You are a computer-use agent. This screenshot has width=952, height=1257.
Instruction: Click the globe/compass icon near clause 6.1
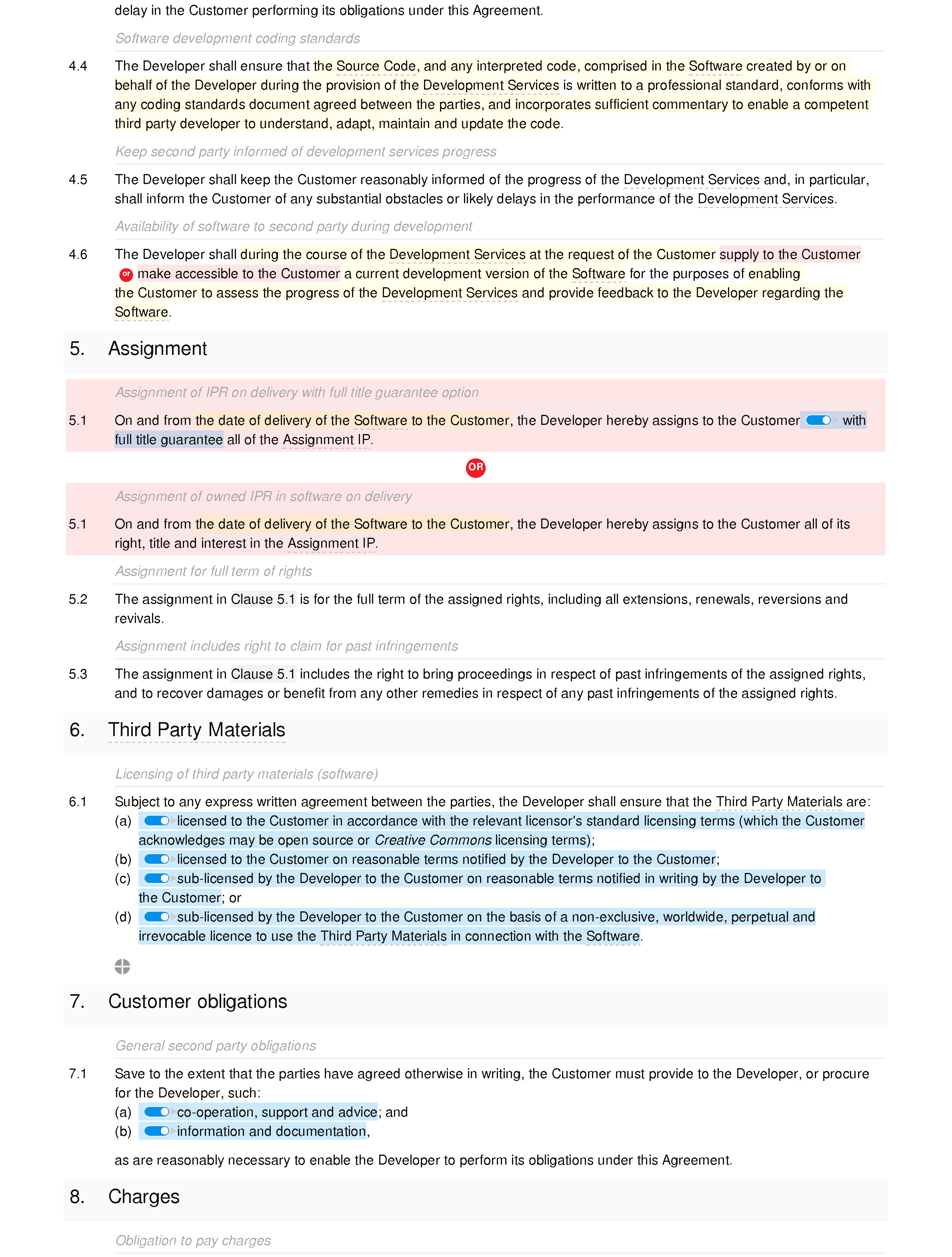(x=122, y=965)
